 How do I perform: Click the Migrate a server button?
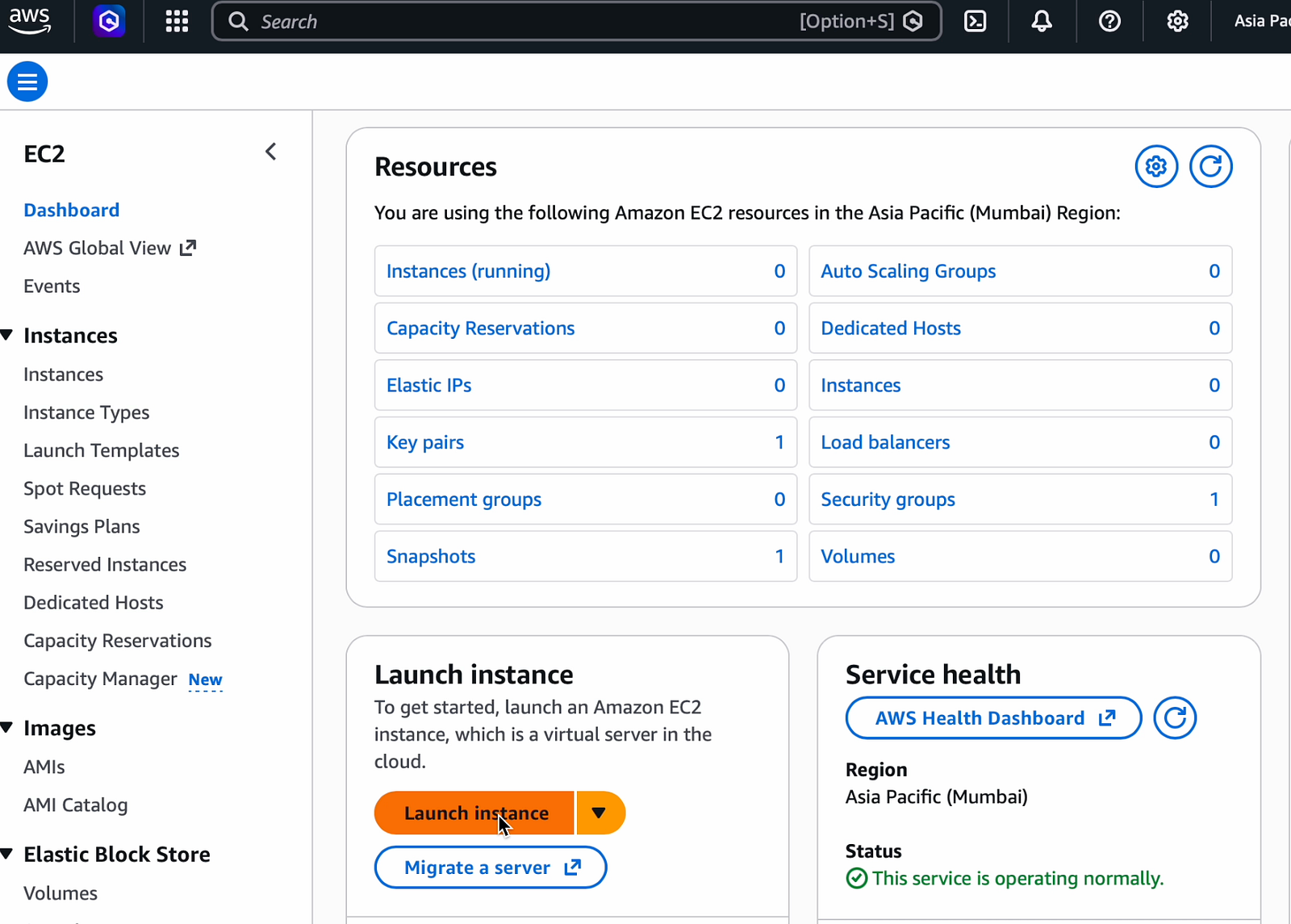(x=491, y=868)
